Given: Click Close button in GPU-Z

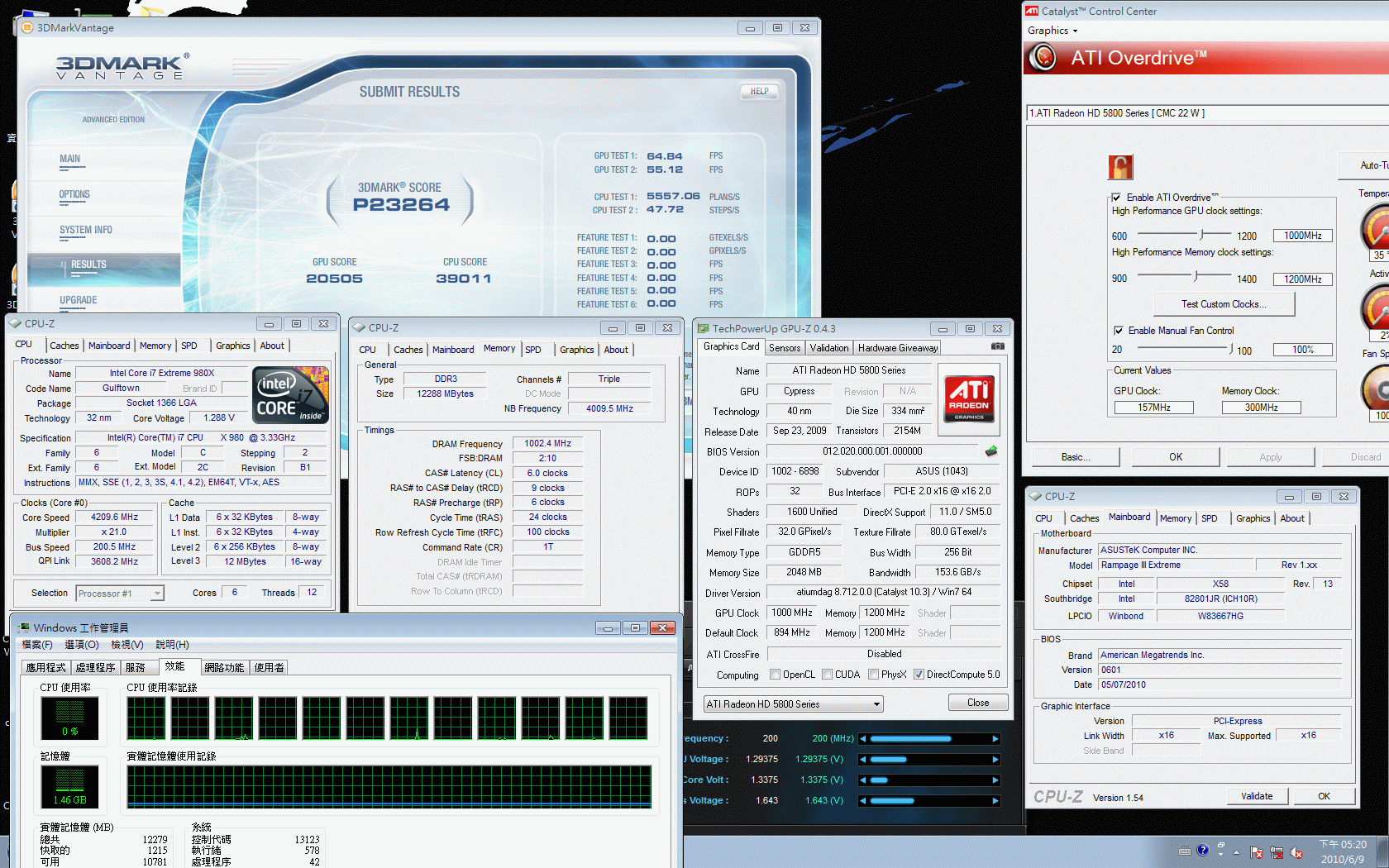Looking at the screenshot, I should (x=978, y=703).
